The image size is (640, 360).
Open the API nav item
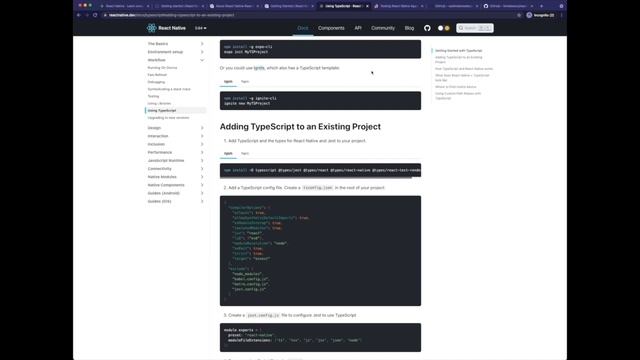(358, 28)
